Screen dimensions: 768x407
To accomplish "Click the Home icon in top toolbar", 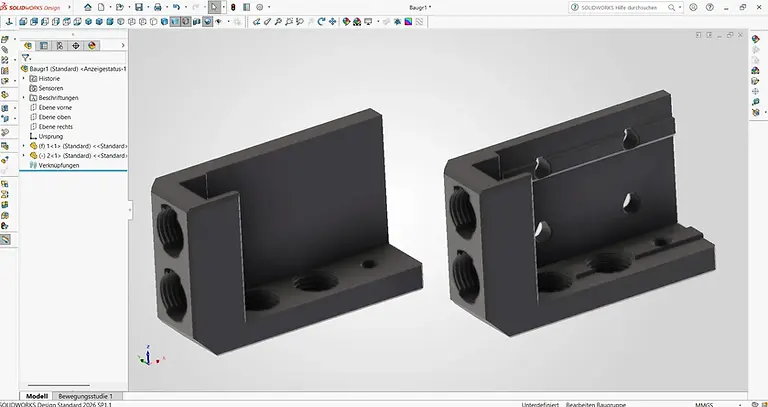I will tap(88, 7).
